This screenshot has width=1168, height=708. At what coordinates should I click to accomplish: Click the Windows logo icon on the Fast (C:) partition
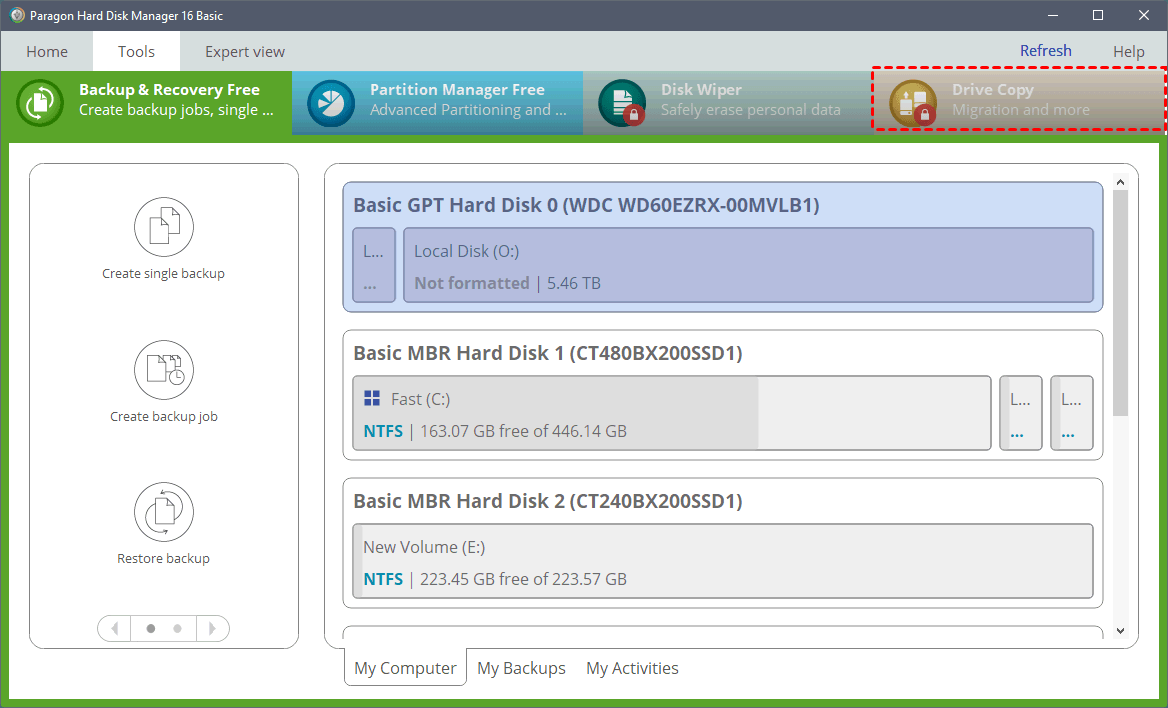tap(372, 399)
